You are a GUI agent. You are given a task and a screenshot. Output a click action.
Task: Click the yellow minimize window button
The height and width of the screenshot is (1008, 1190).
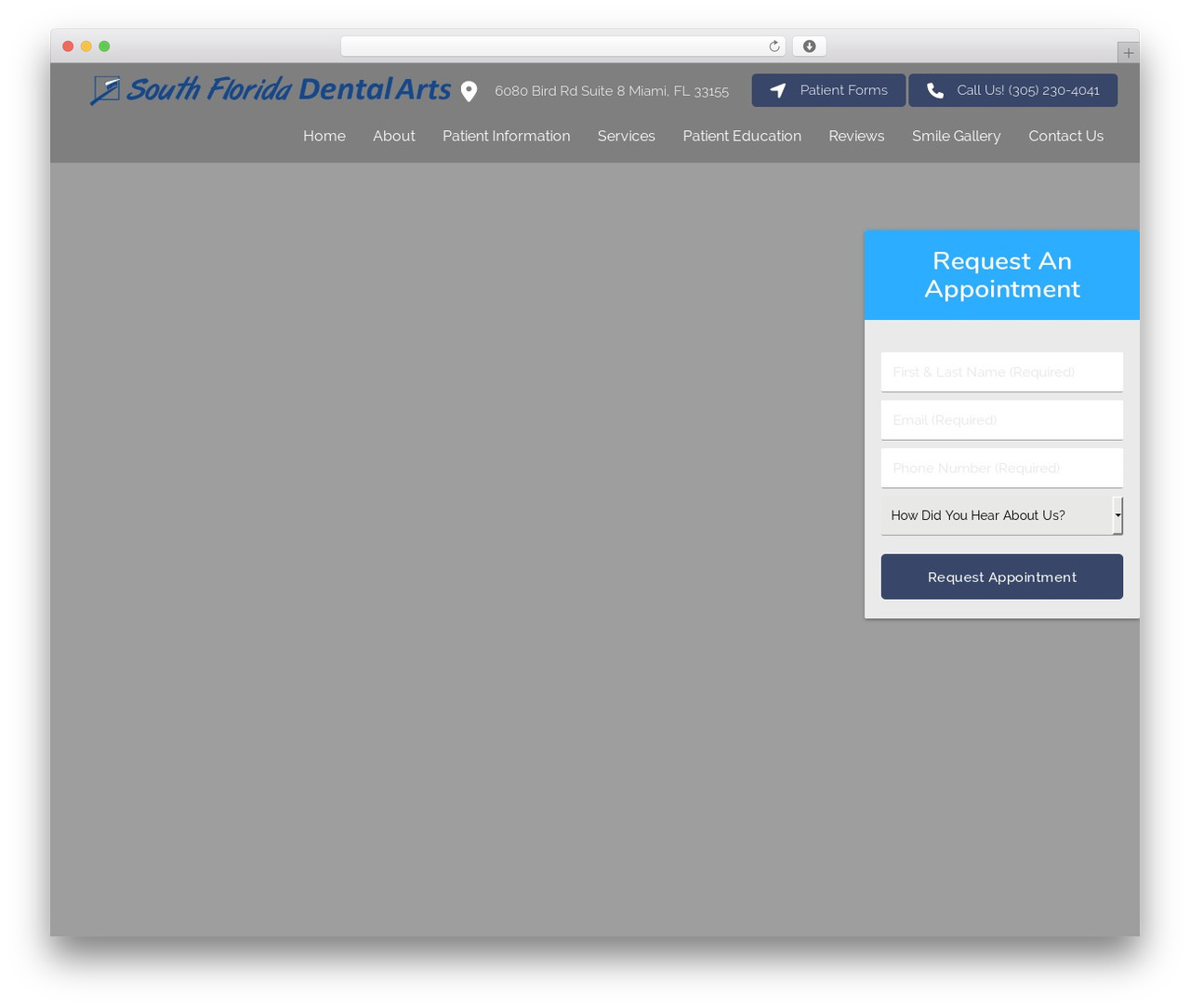(86, 46)
